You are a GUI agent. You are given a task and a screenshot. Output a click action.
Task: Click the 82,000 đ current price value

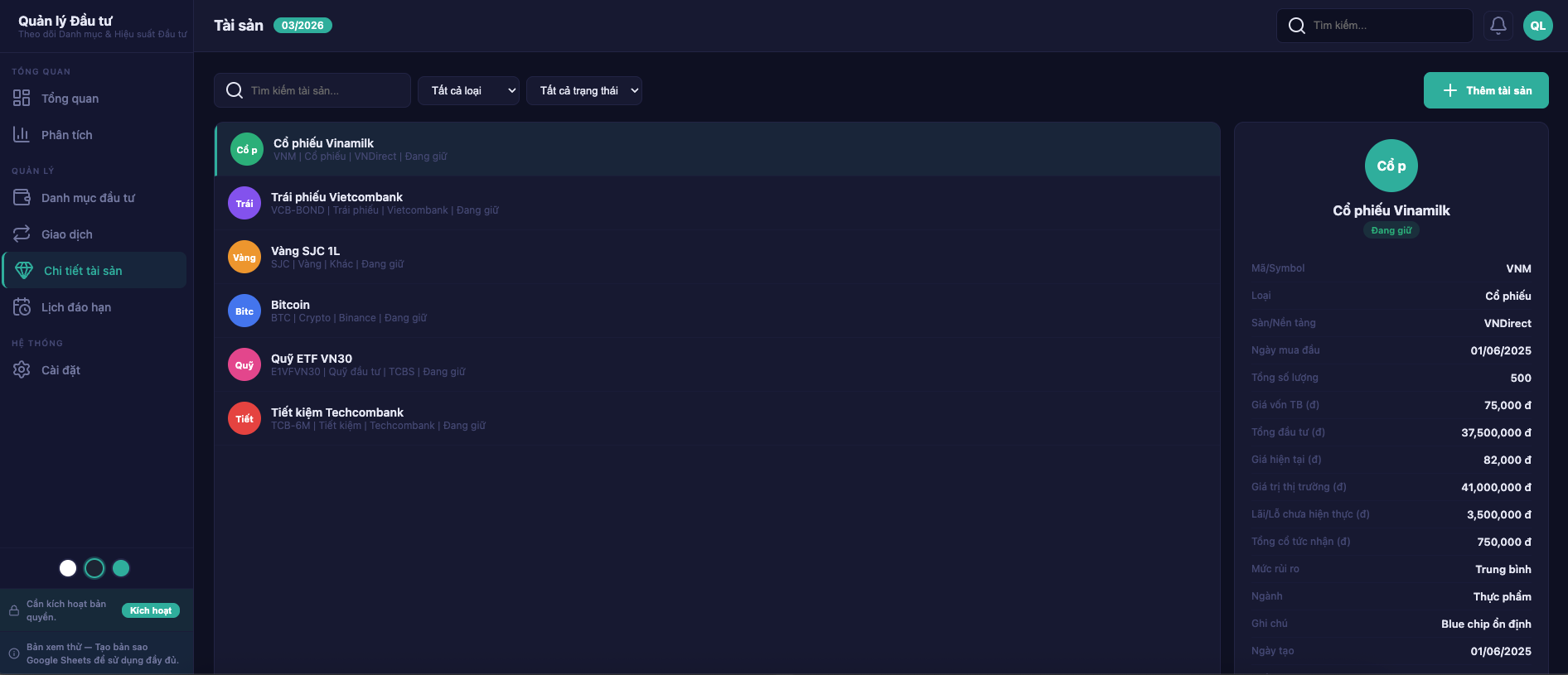1508,460
